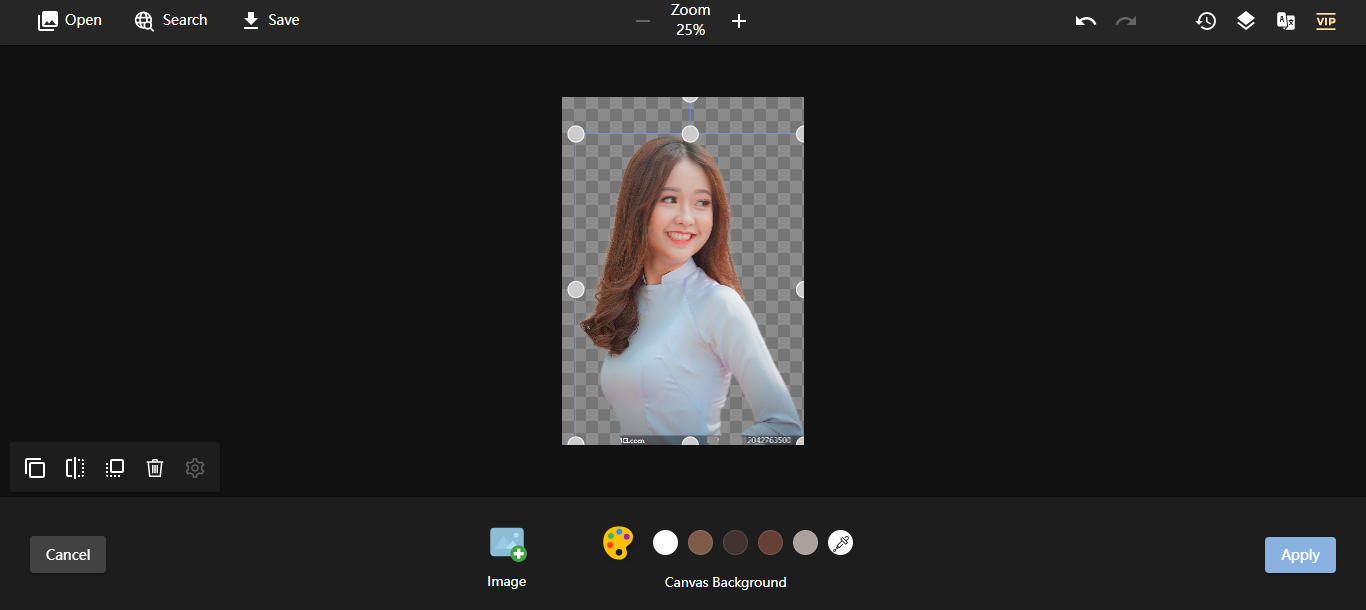Flip the image horizontally with mirror icon

point(75,468)
